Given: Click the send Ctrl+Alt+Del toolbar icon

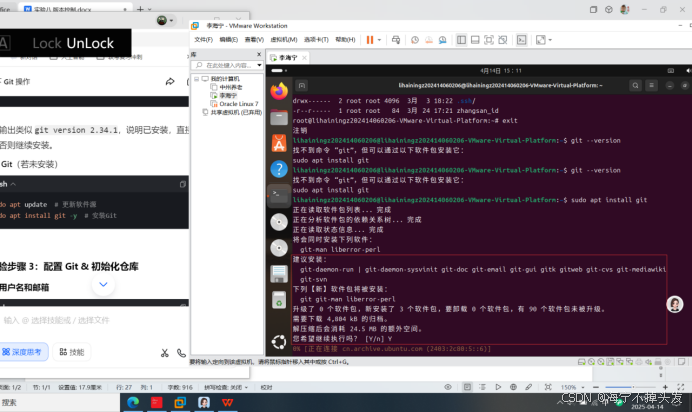Looking at the screenshot, I should (x=396, y=40).
